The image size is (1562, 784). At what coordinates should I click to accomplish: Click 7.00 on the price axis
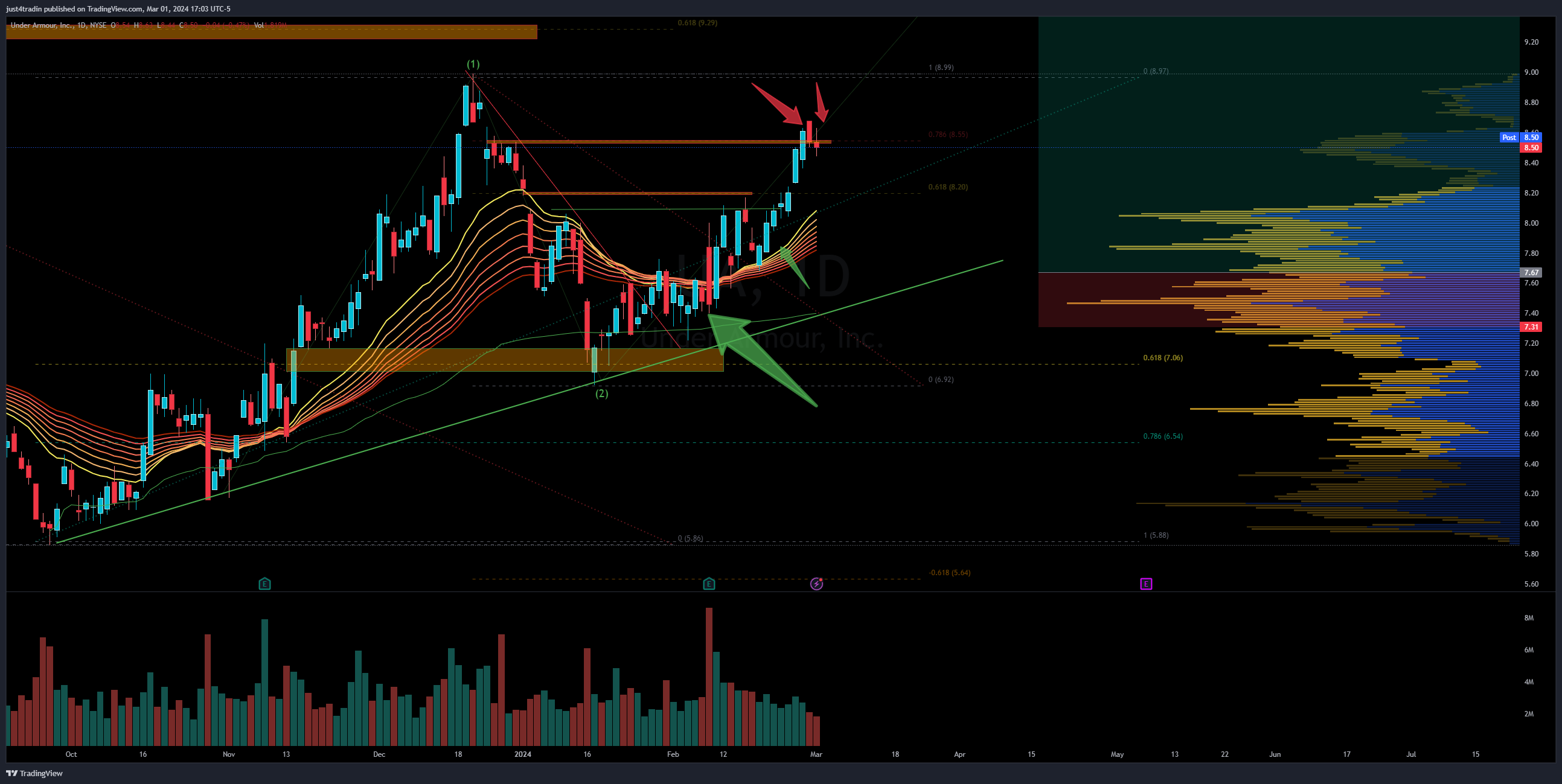coord(1531,374)
